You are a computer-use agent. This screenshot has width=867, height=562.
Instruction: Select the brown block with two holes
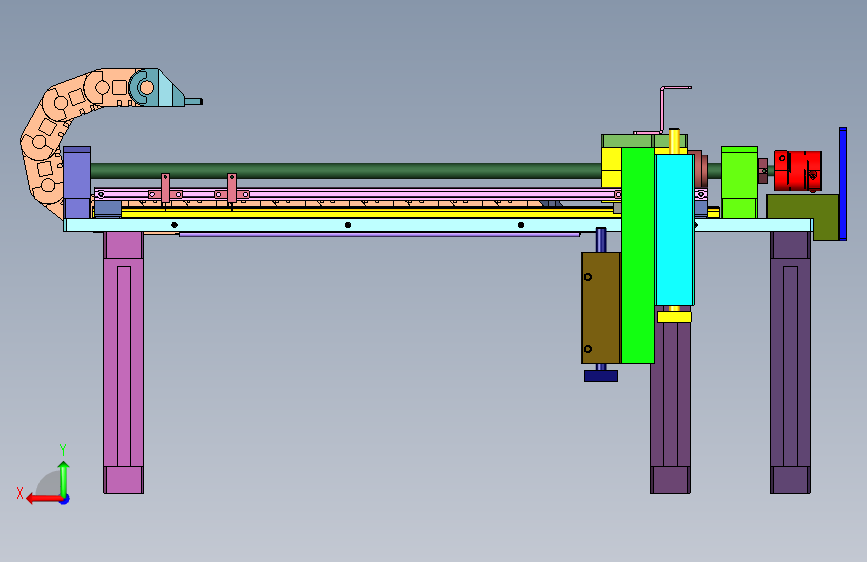[x=601, y=308]
